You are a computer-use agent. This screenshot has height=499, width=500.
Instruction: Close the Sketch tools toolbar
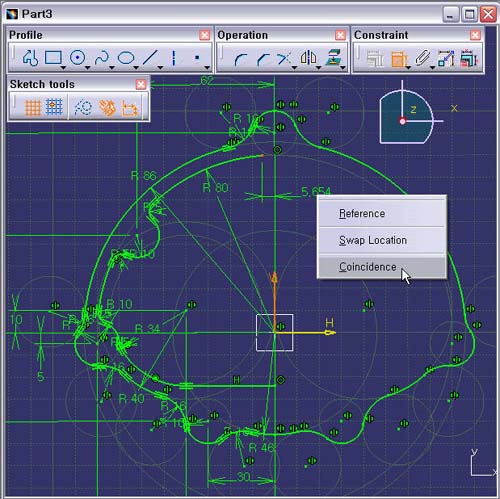(x=141, y=84)
